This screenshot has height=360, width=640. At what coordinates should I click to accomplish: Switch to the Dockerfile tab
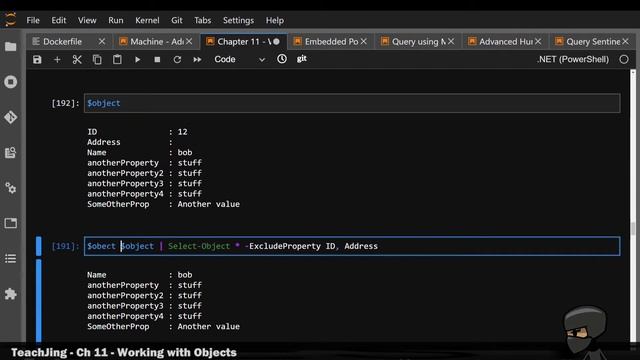[62, 42]
